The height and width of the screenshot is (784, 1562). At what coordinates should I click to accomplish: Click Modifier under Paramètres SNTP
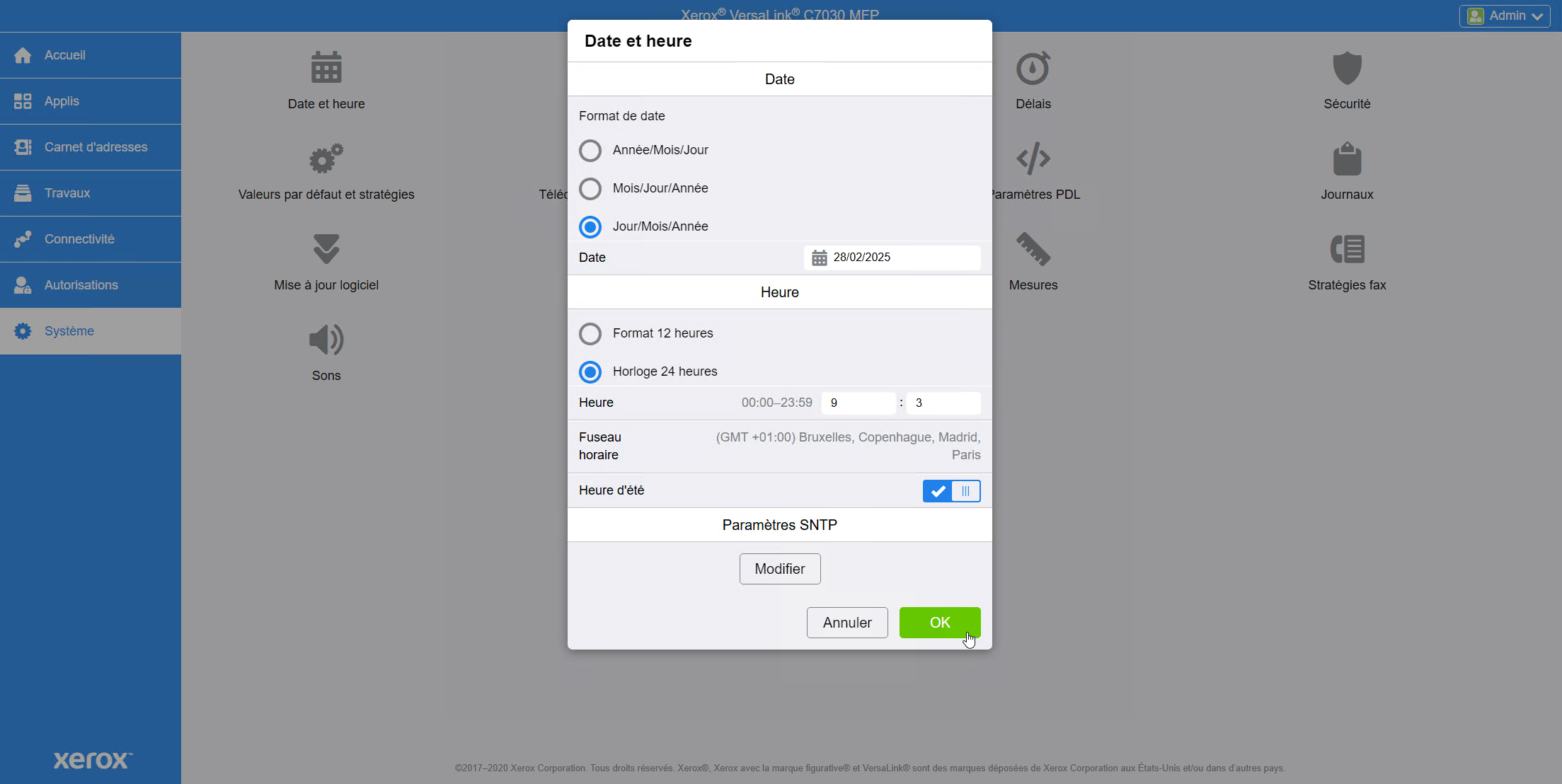click(779, 569)
